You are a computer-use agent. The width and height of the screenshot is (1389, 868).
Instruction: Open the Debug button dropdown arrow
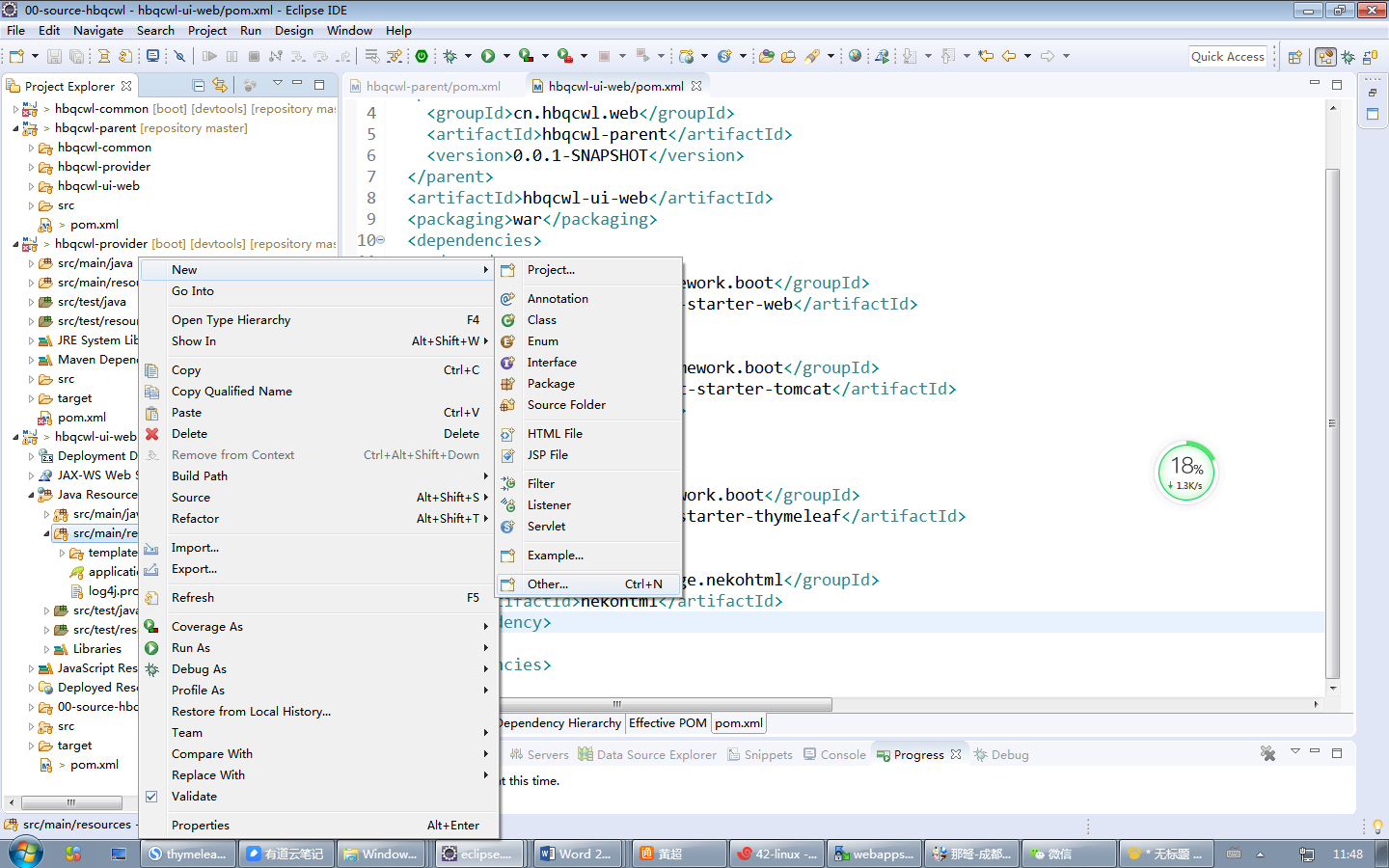pyautogui.click(x=468, y=56)
